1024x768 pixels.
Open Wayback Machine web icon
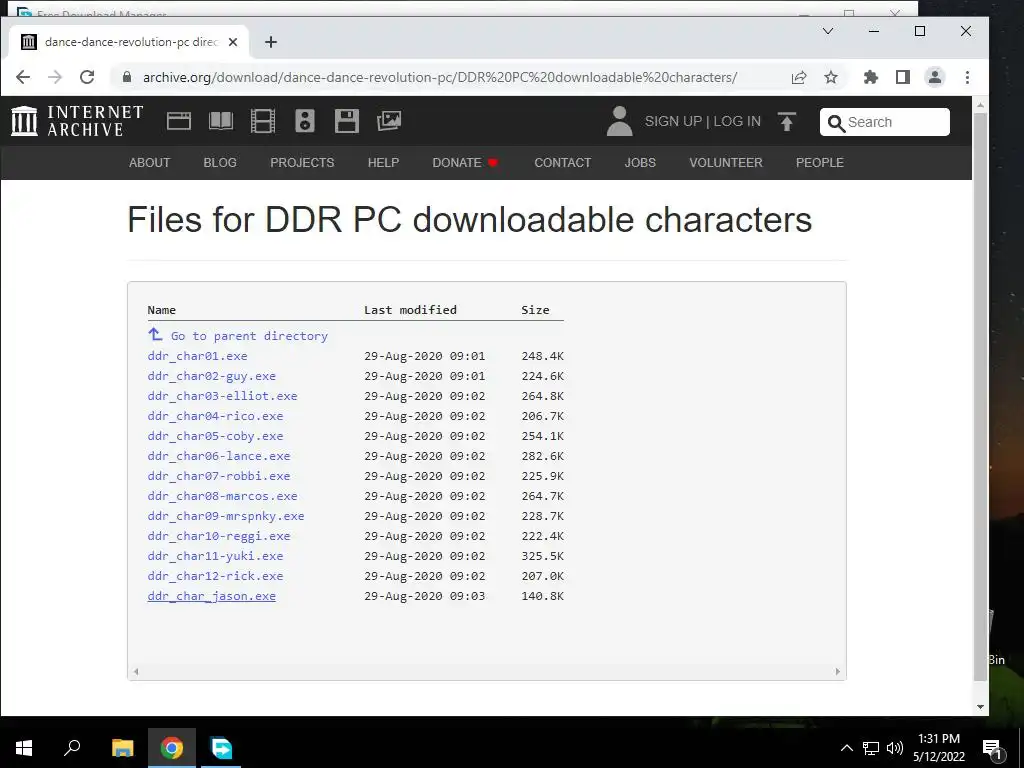click(x=179, y=121)
